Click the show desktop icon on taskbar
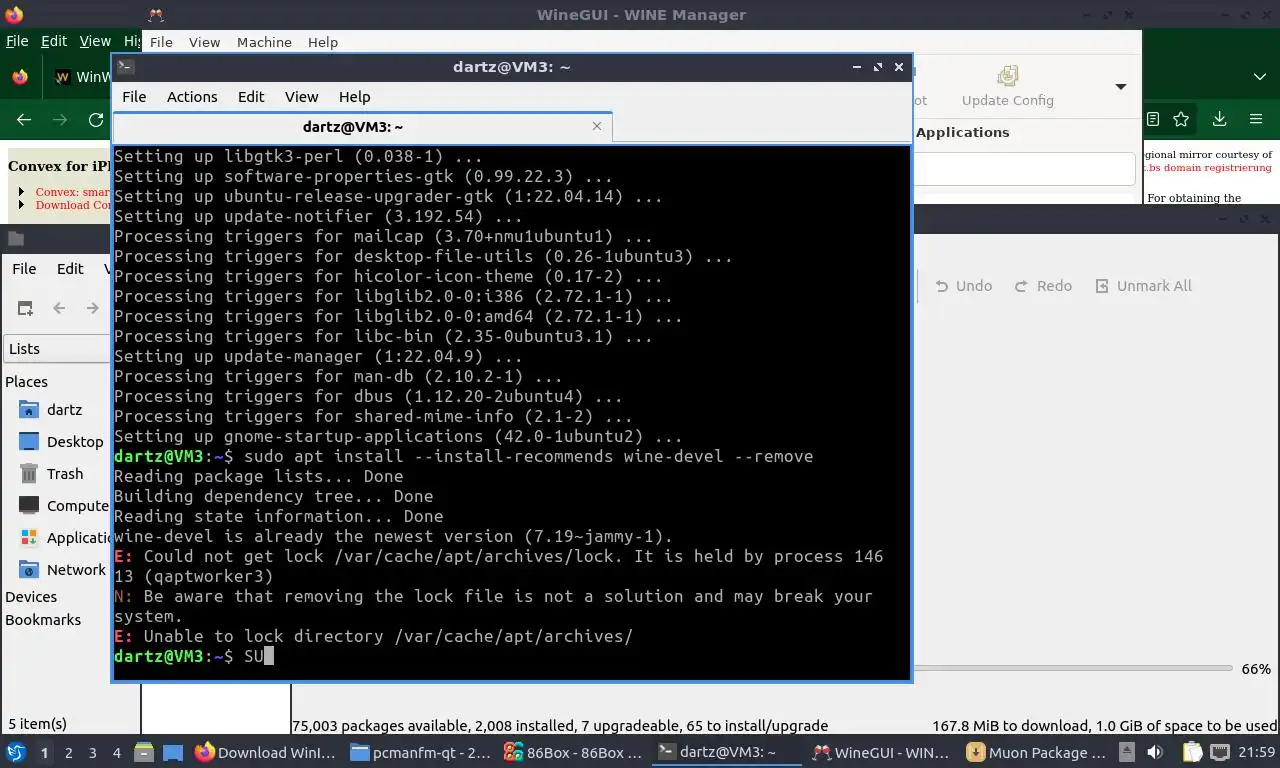Viewport: 1280px width, 768px height. point(173,753)
